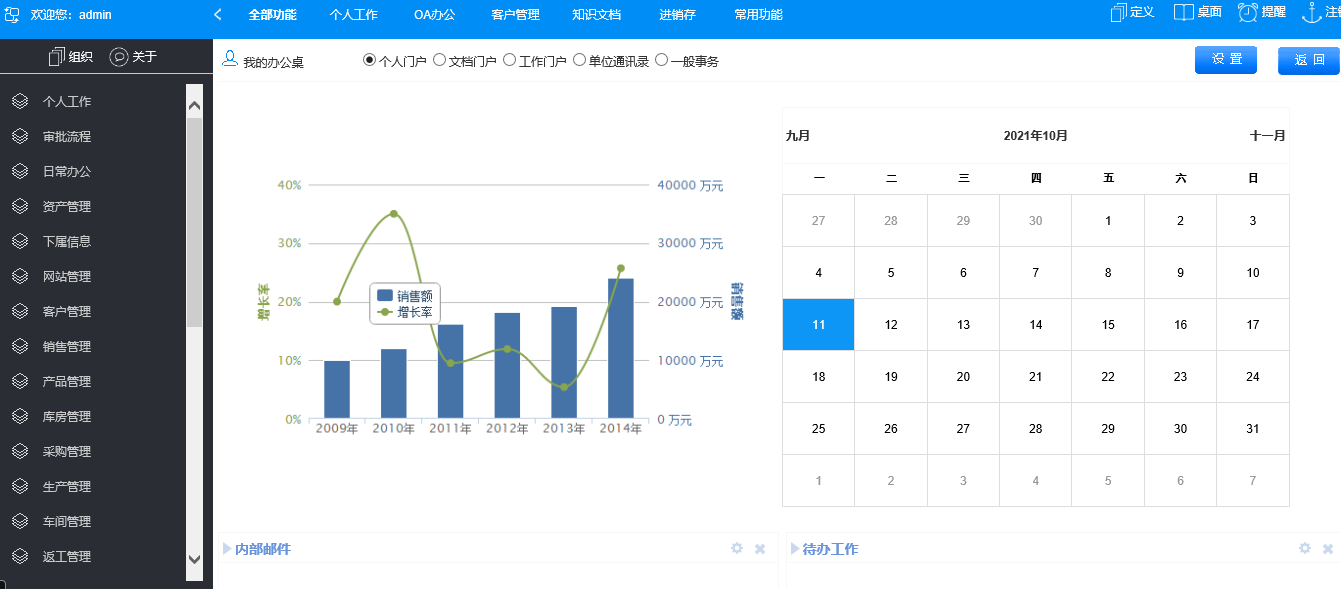Go to next month 十一月
This screenshot has width=1341, height=589.
coord(1268,135)
